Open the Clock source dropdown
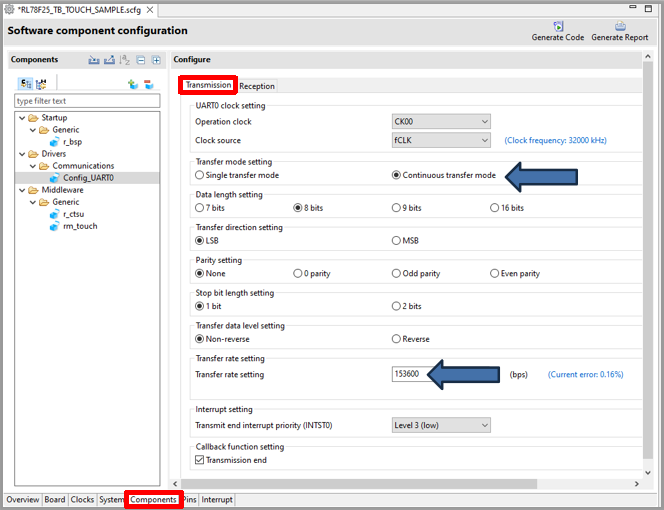 click(441, 141)
